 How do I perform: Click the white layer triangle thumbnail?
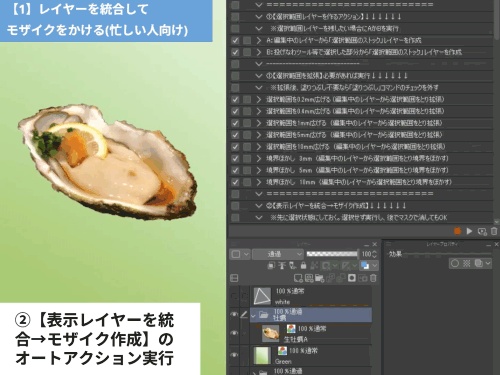coord(262,296)
